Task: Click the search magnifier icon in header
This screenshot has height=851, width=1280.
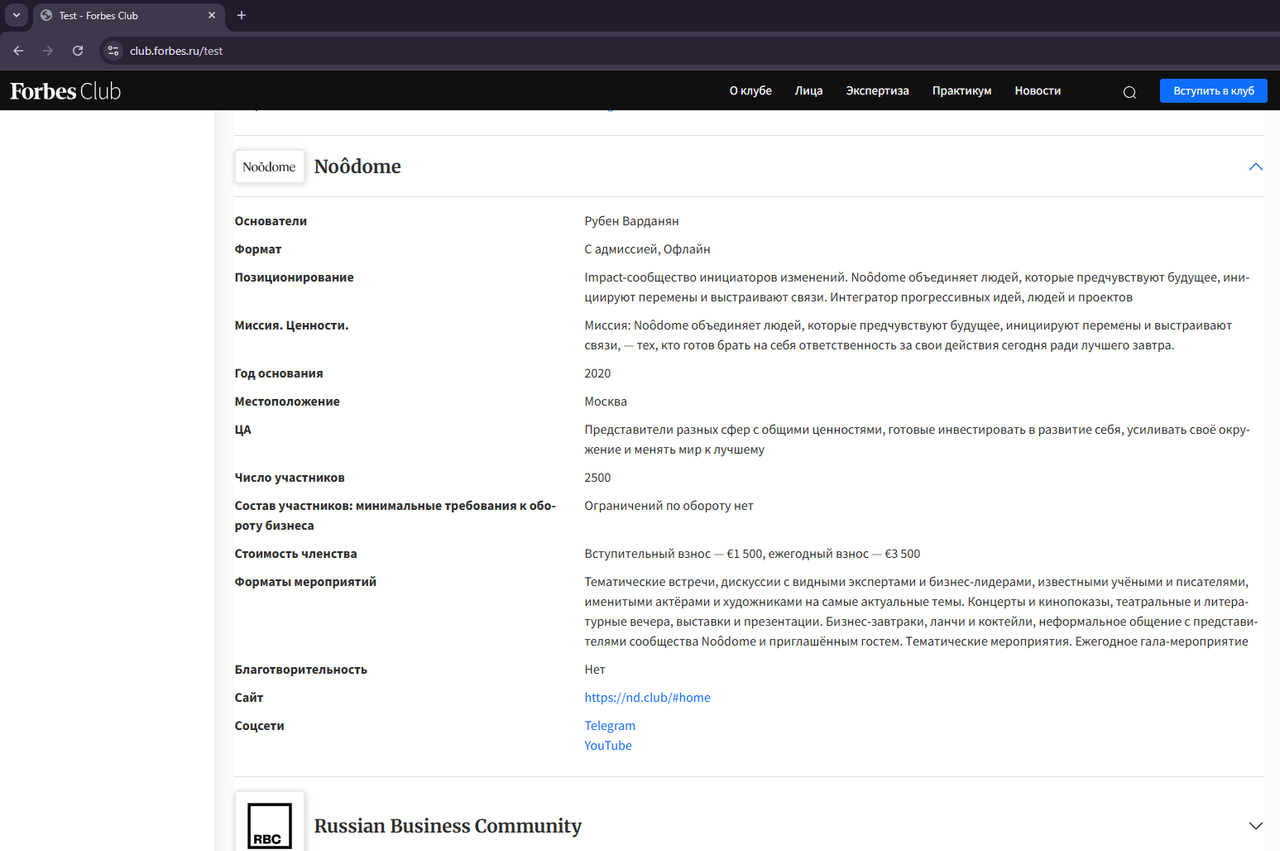Action: pyautogui.click(x=1129, y=91)
